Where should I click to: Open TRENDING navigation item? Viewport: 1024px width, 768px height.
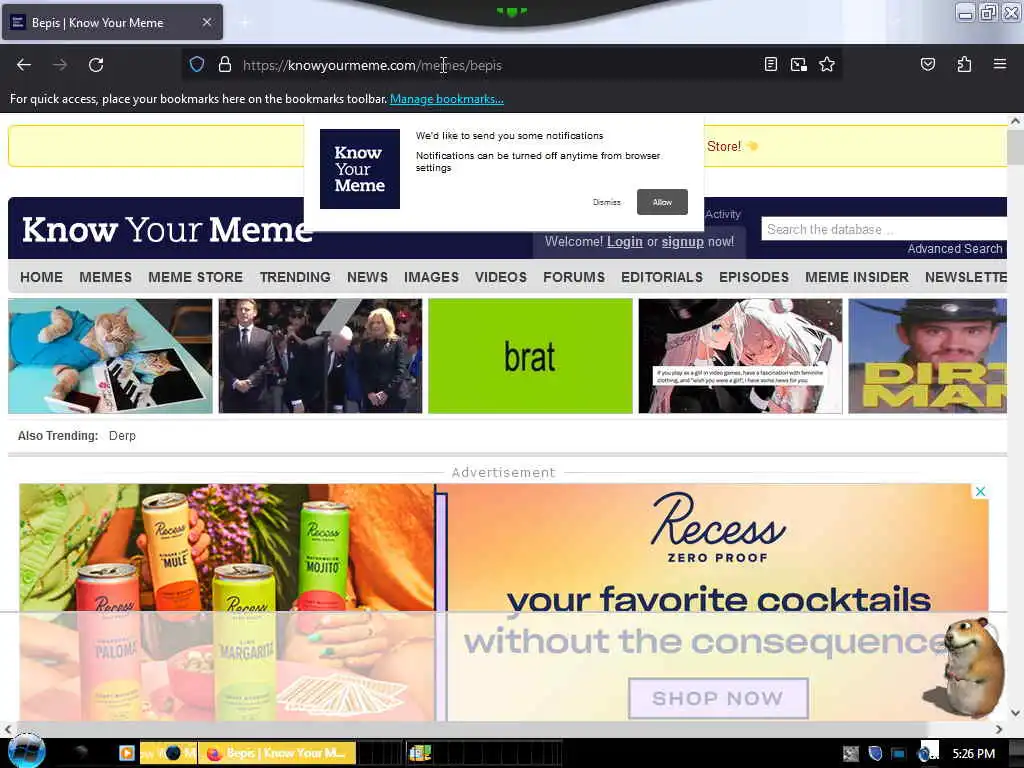pyautogui.click(x=295, y=277)
